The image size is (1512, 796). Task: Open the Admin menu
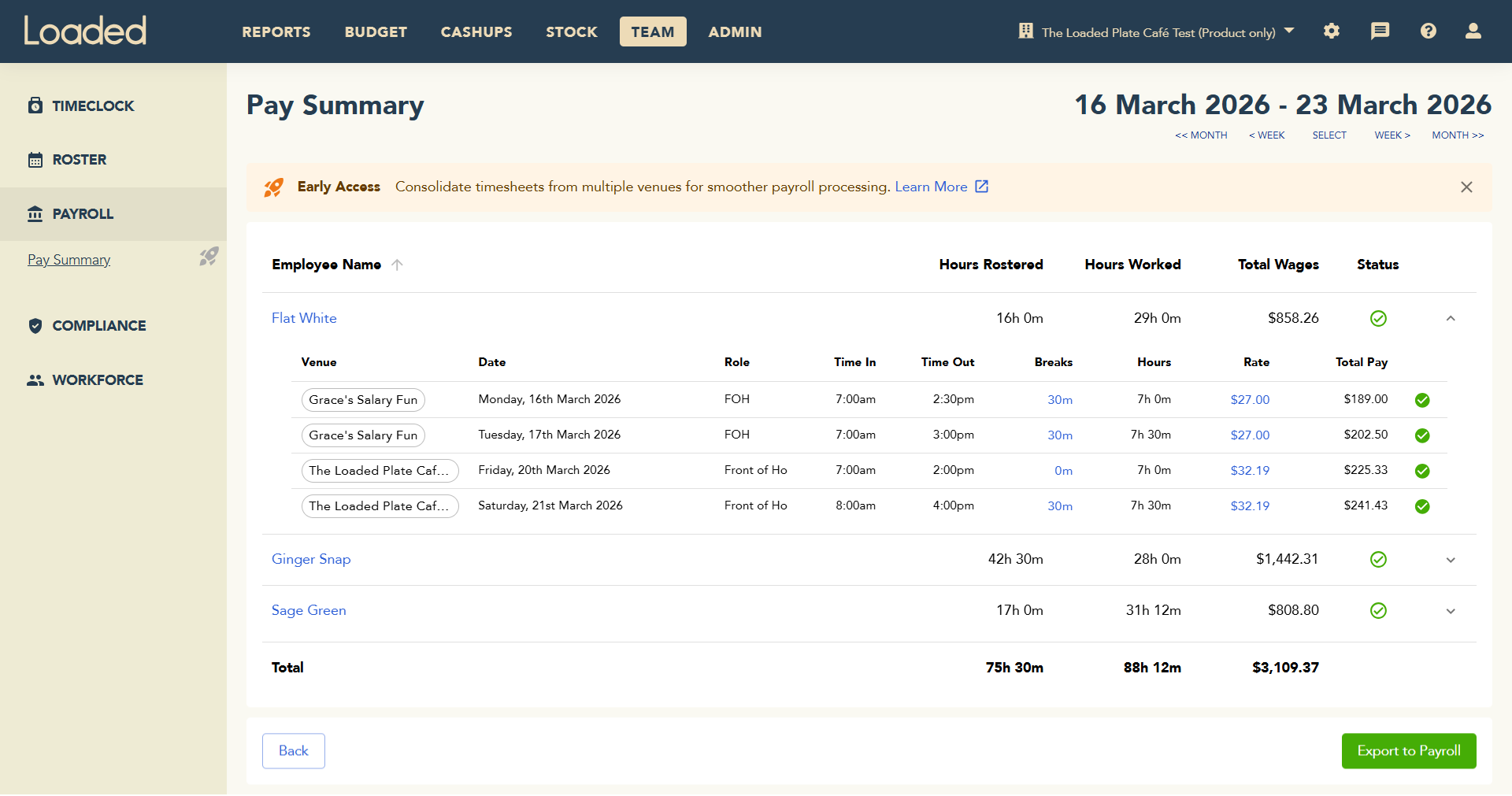[x=735, y=31]
